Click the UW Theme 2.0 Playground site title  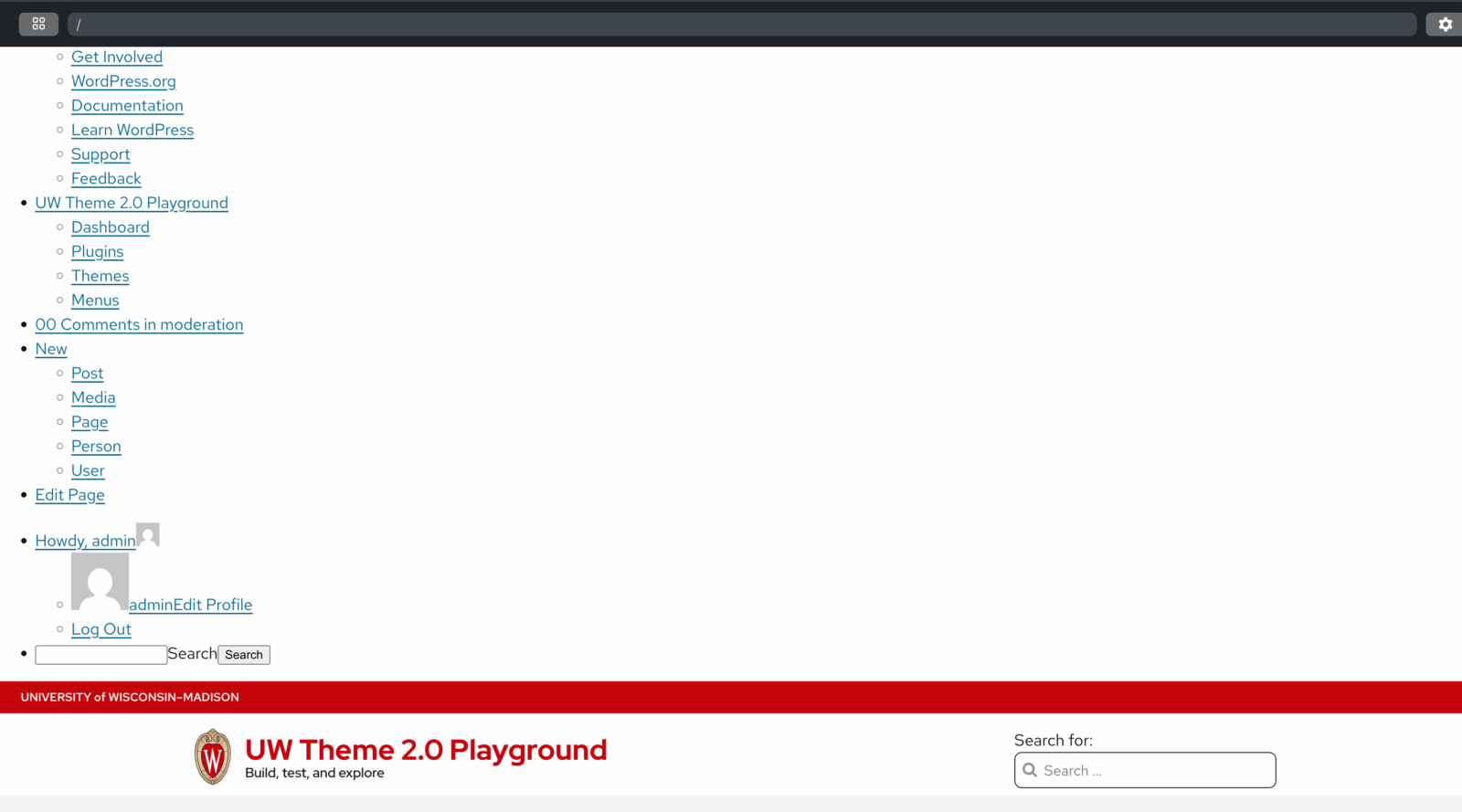tap(426, 750)
